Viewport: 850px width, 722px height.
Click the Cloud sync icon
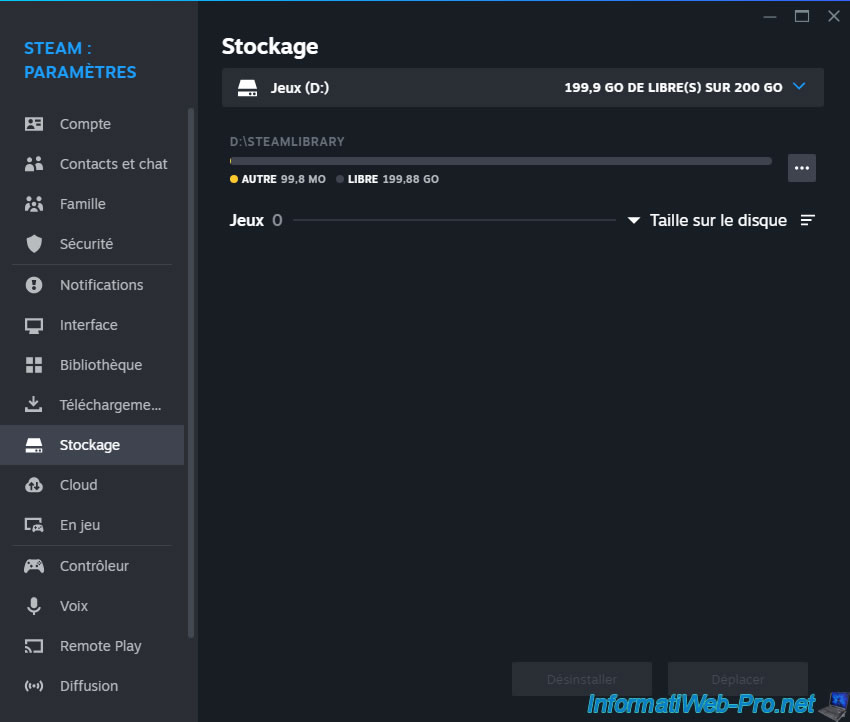pyautogui.click(x=34, y=485)
